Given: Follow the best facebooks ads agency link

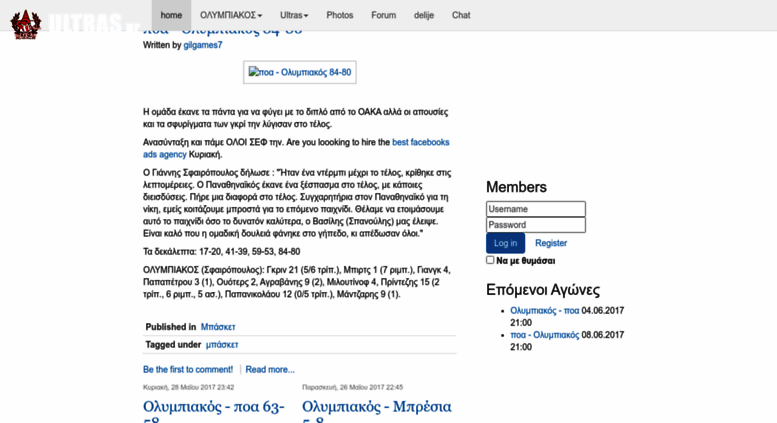Looking at the screenshot, I should pyautogui.click(x=296, y=148).
